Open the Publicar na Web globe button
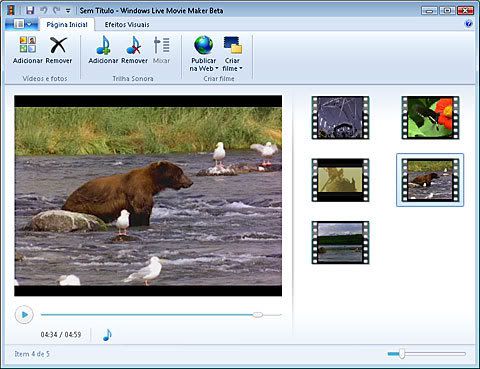 click(204, 53)
